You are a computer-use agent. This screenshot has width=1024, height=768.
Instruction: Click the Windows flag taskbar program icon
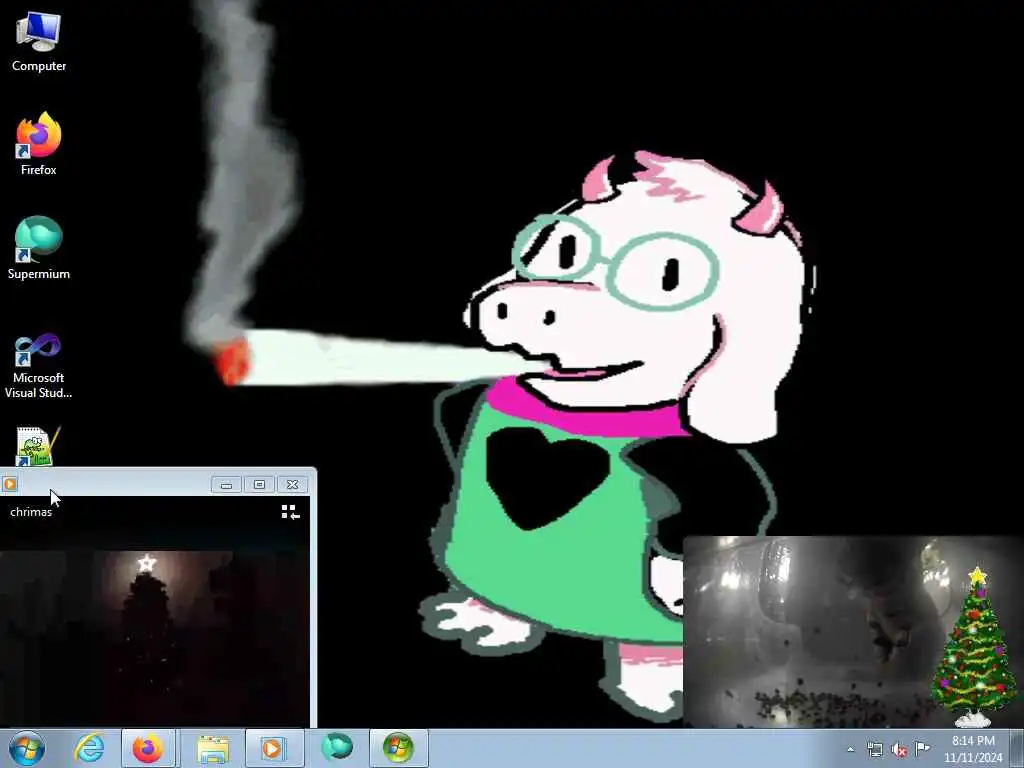point(398,748)
